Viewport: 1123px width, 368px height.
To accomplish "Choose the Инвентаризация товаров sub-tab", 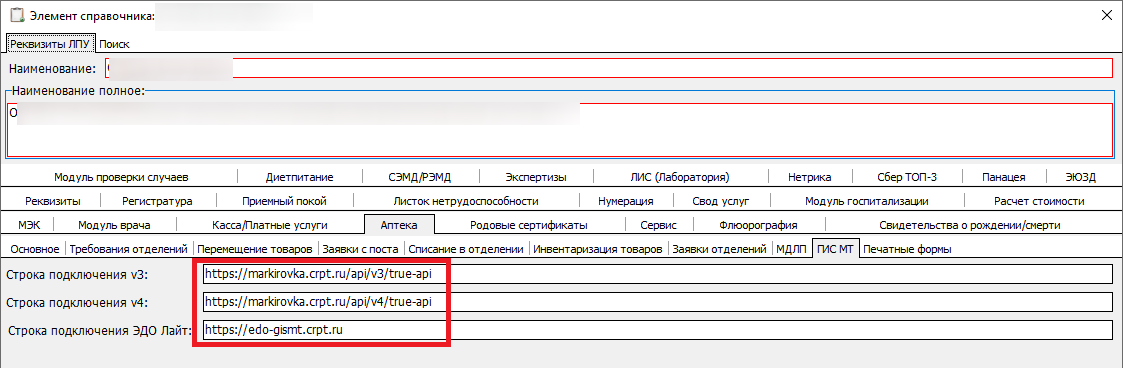I will pos(599,249).
